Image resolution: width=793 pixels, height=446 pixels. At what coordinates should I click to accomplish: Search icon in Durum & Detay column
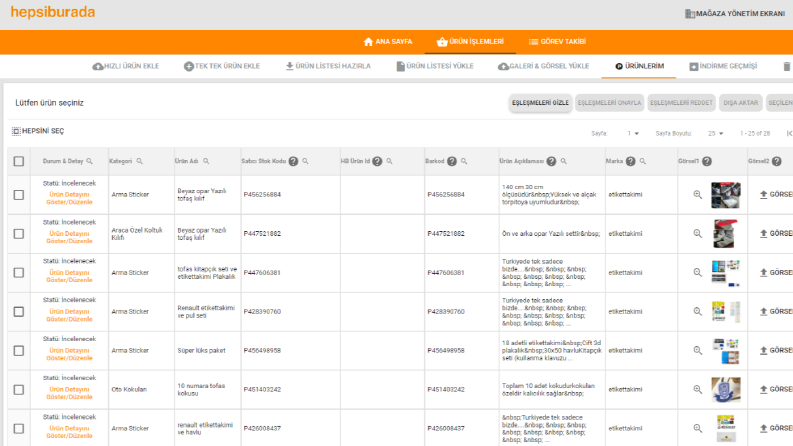(x=90, y=161)
